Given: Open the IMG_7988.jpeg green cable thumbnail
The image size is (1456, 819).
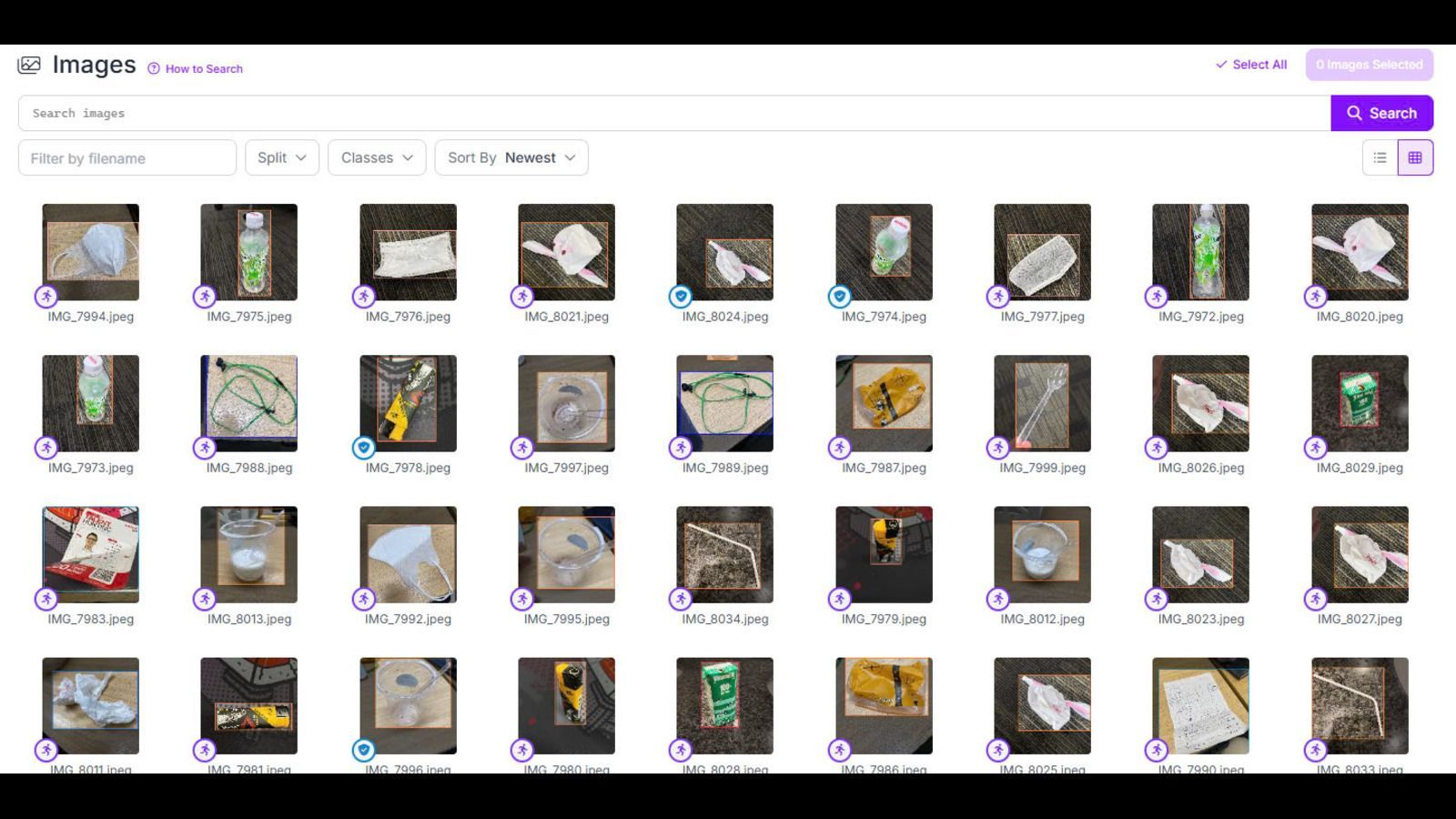Looking at the screenshot, I should [x=248, y=403].
